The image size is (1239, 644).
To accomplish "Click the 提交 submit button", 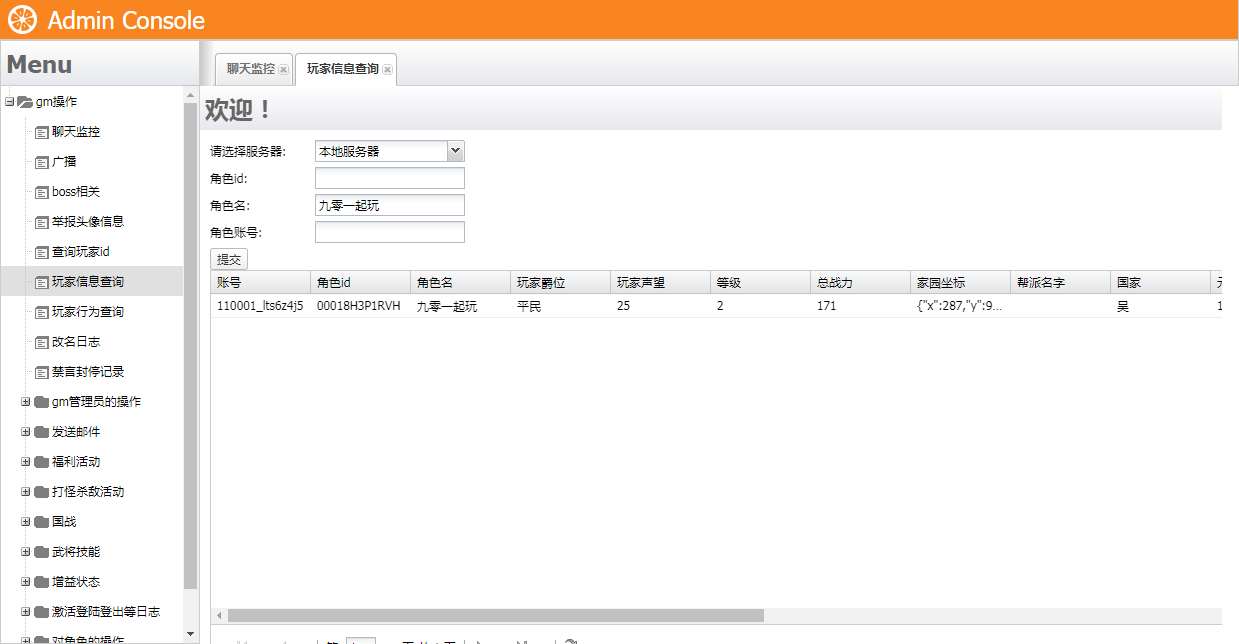I will (x=228, y=258).
